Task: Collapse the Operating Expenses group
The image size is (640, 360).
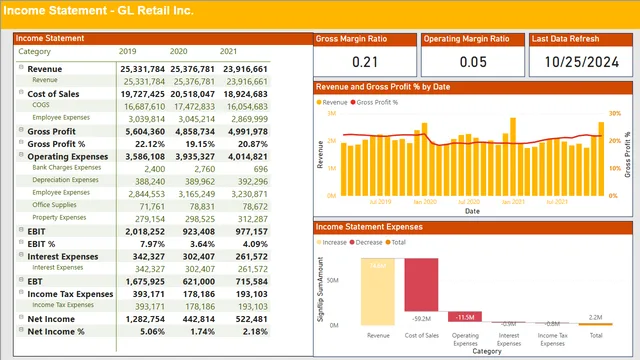Action: [x=21, y=155]
